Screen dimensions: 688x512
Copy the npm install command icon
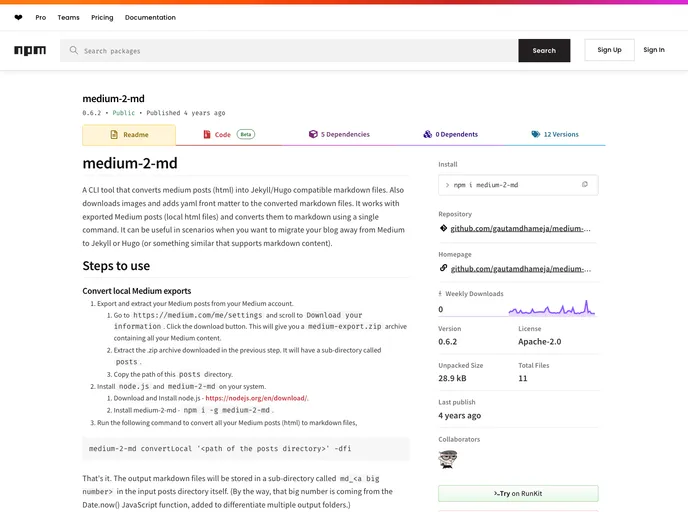584,185
